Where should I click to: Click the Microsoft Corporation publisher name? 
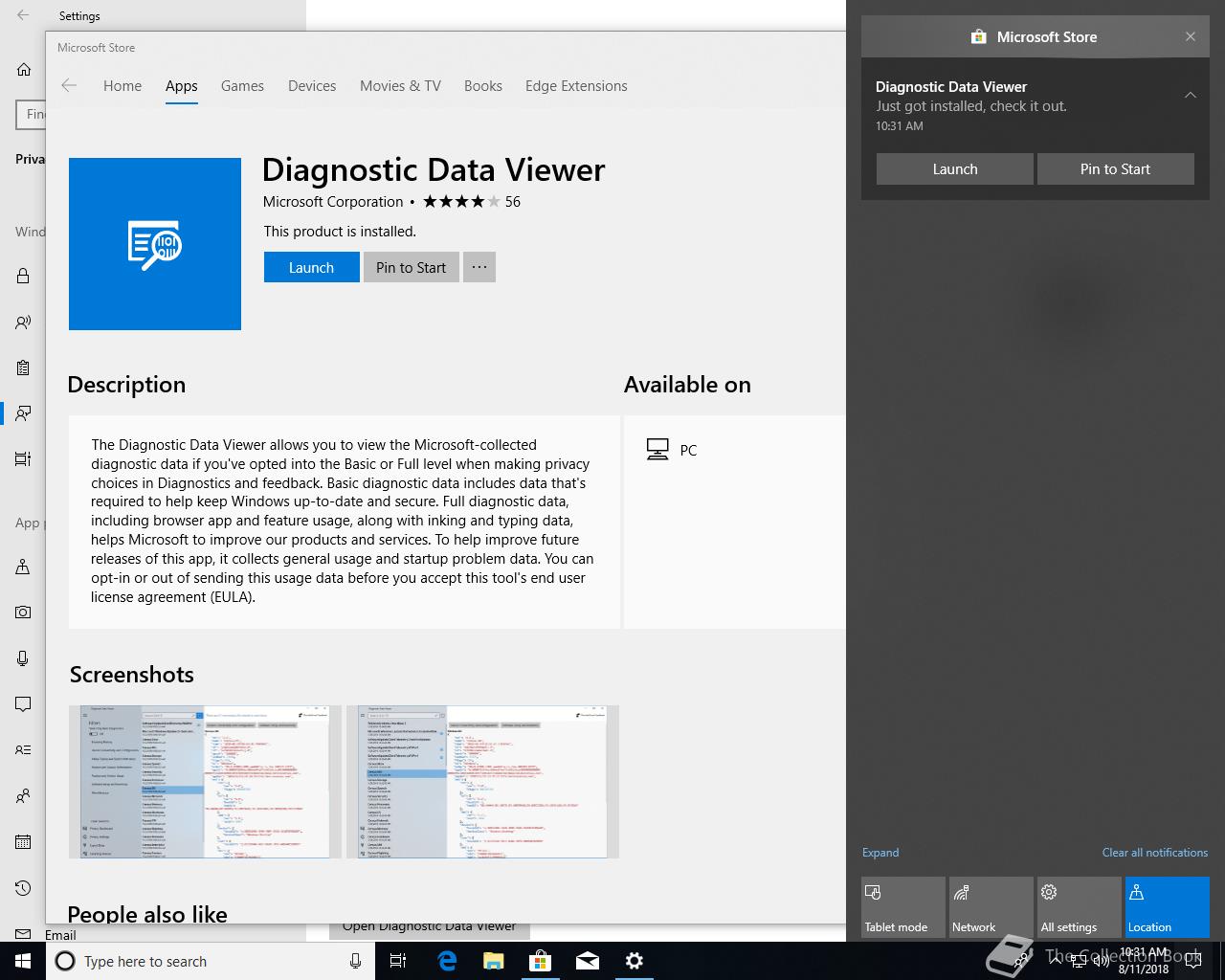(333, 201)
